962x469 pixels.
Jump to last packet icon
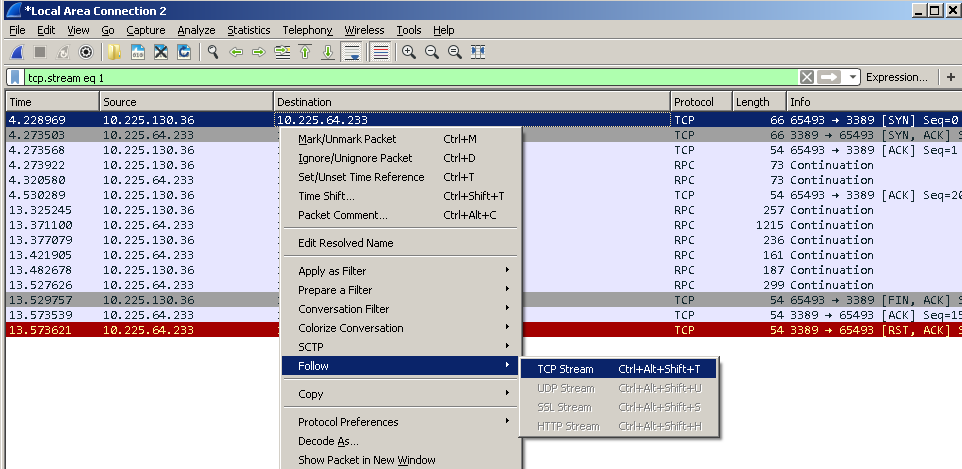click(x=328, y=52)
